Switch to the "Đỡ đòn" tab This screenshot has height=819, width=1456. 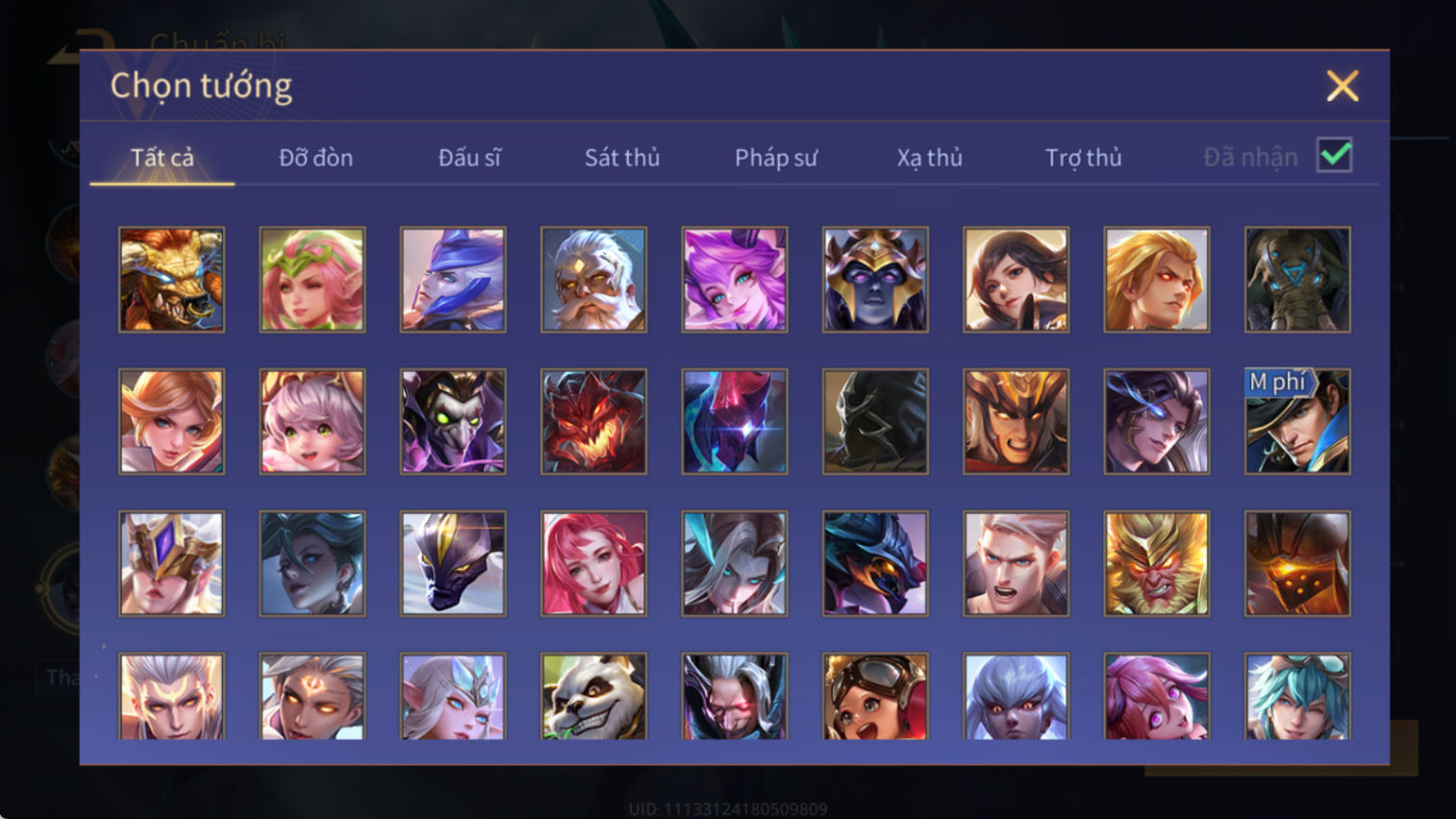(315, 158)
